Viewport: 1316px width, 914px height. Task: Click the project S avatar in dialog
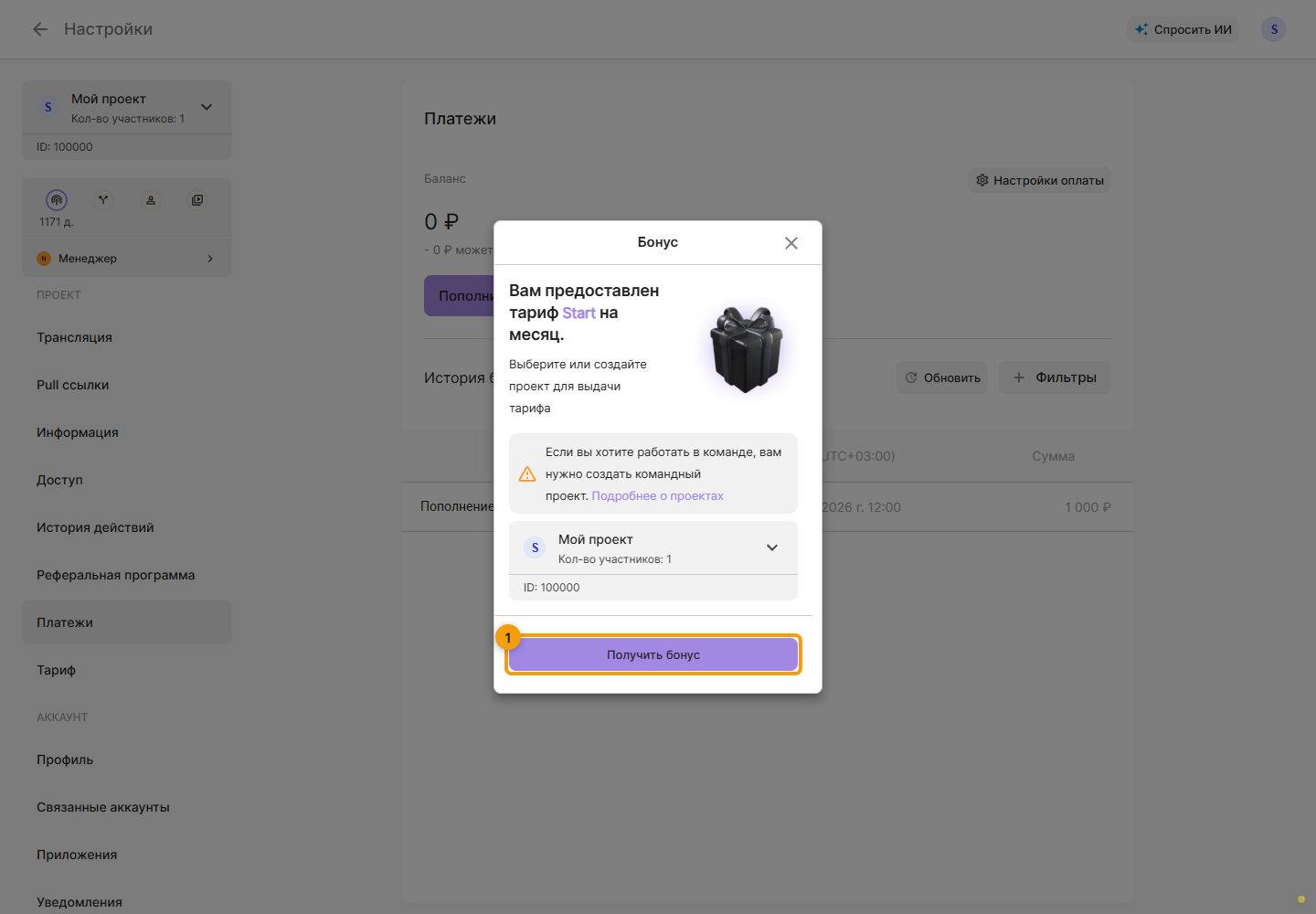click(x=535, y=547)
